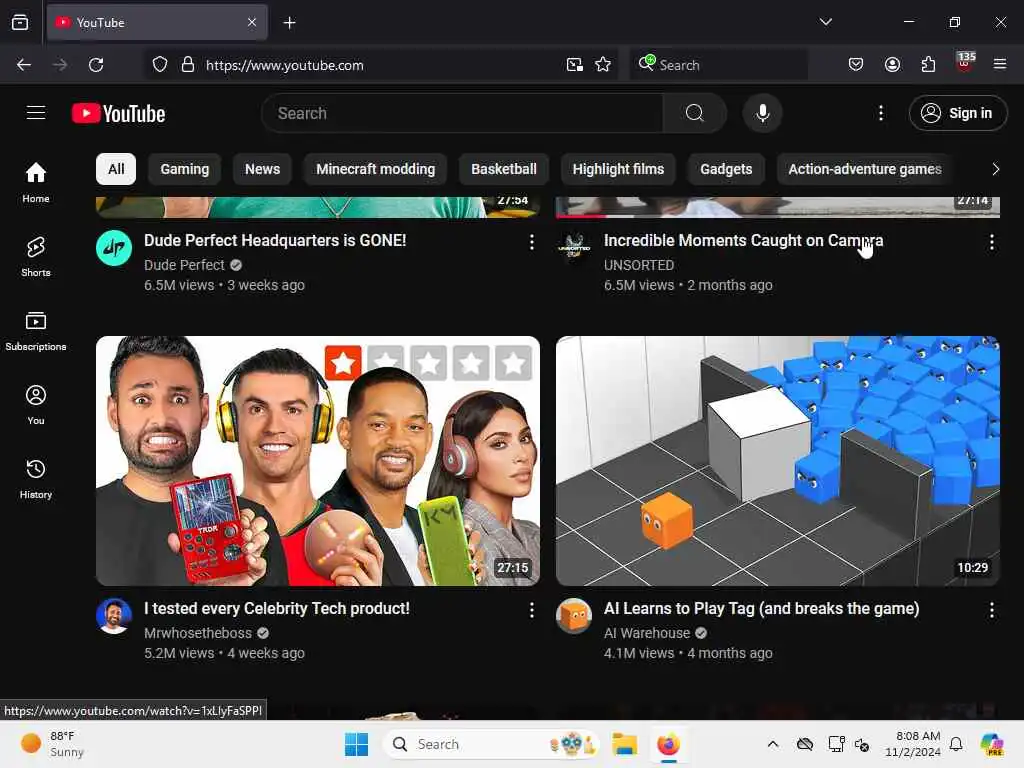Open Shorts from the sidebar
The width and height of the screenshot is (1024, 768).
pyautogui.click(x=36, y=257)
